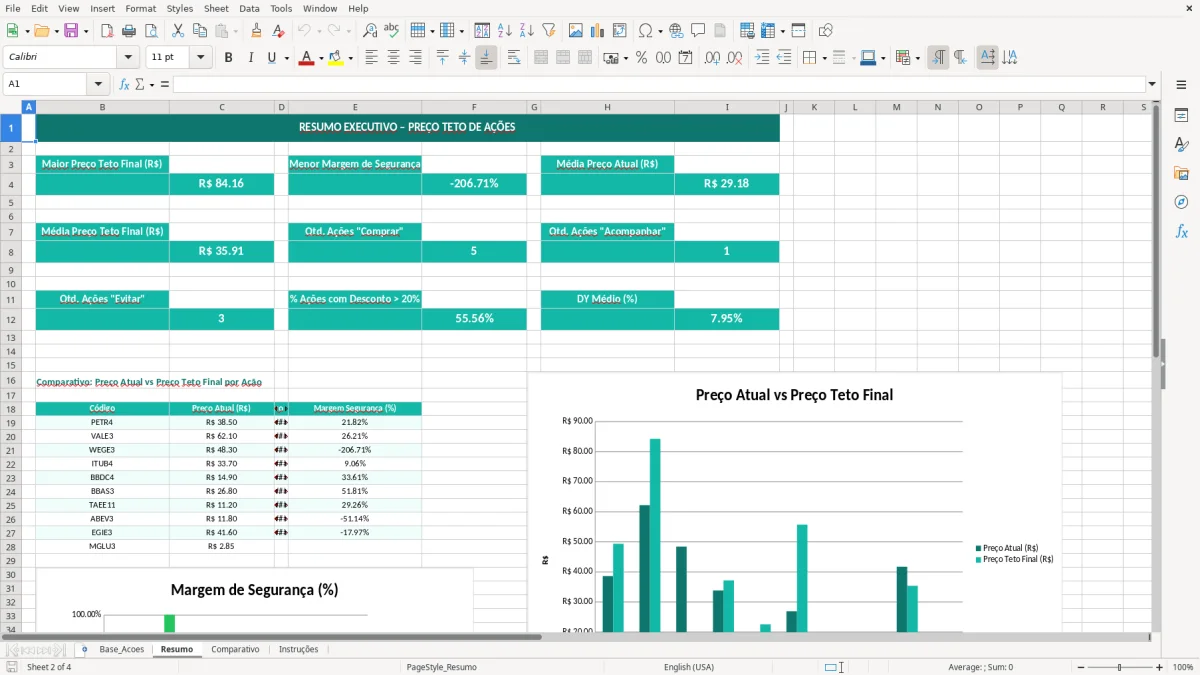Cut the selection with scissors icon
Image resolution: width=1200 pixels, height=675 pixels.
coord(178,31)
